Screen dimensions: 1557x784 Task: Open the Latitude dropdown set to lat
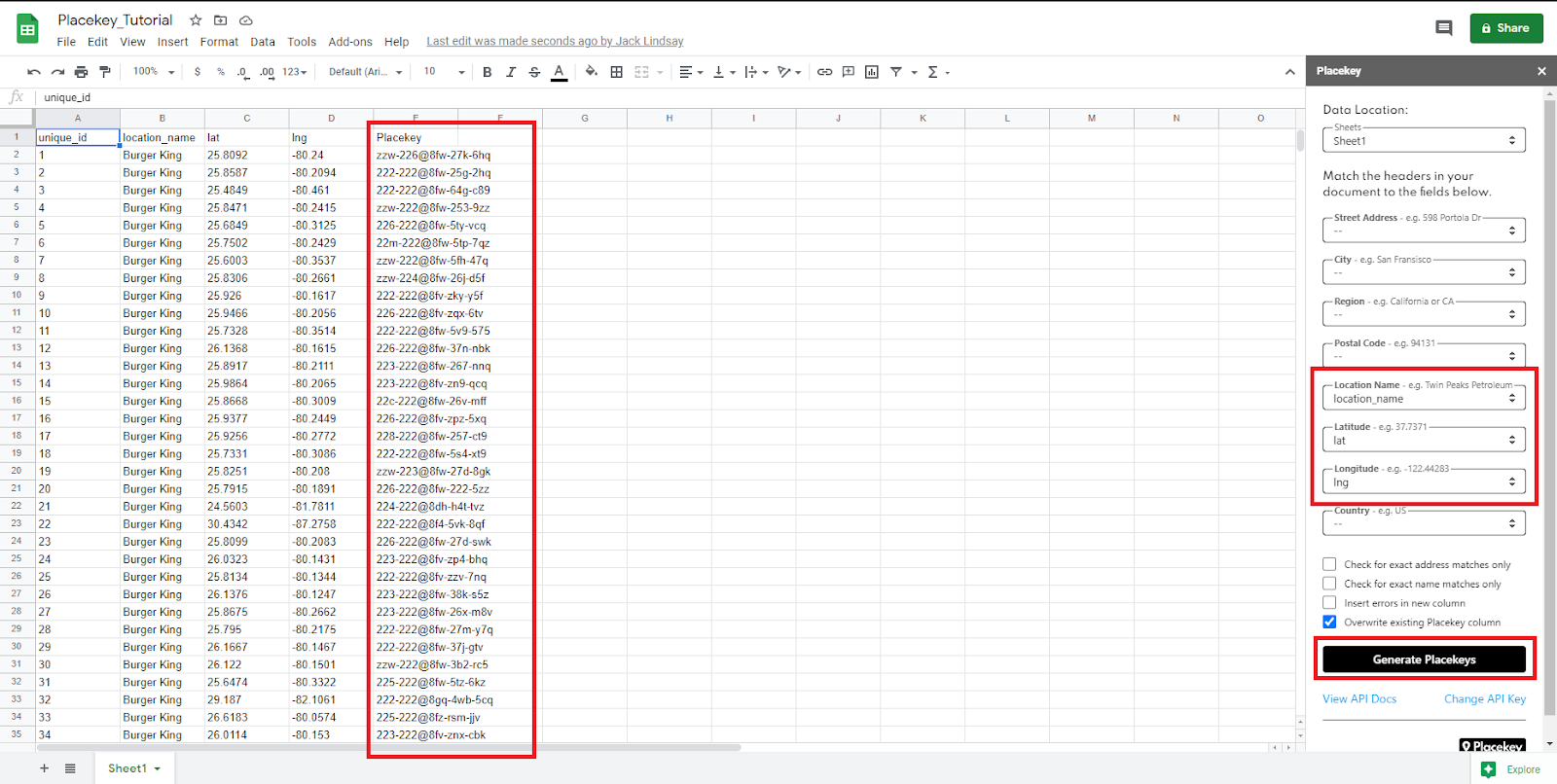click(1424, 440)
